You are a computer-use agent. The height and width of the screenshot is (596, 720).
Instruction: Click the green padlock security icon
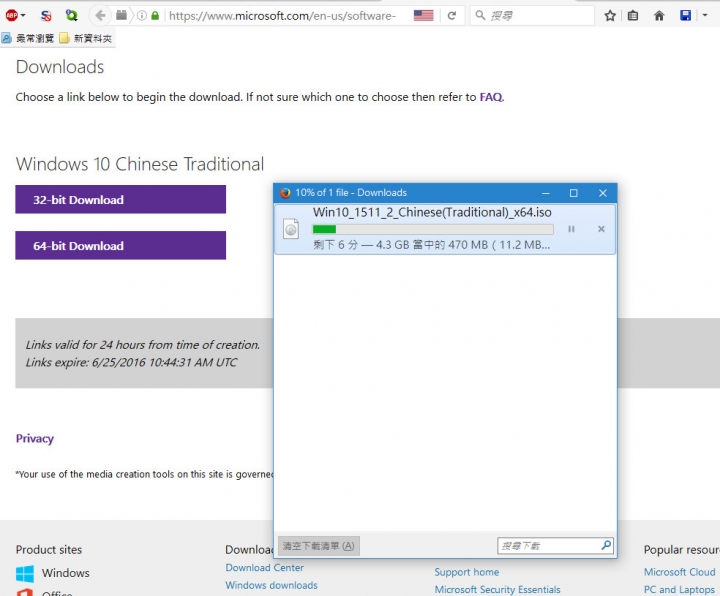pos(155,16)
